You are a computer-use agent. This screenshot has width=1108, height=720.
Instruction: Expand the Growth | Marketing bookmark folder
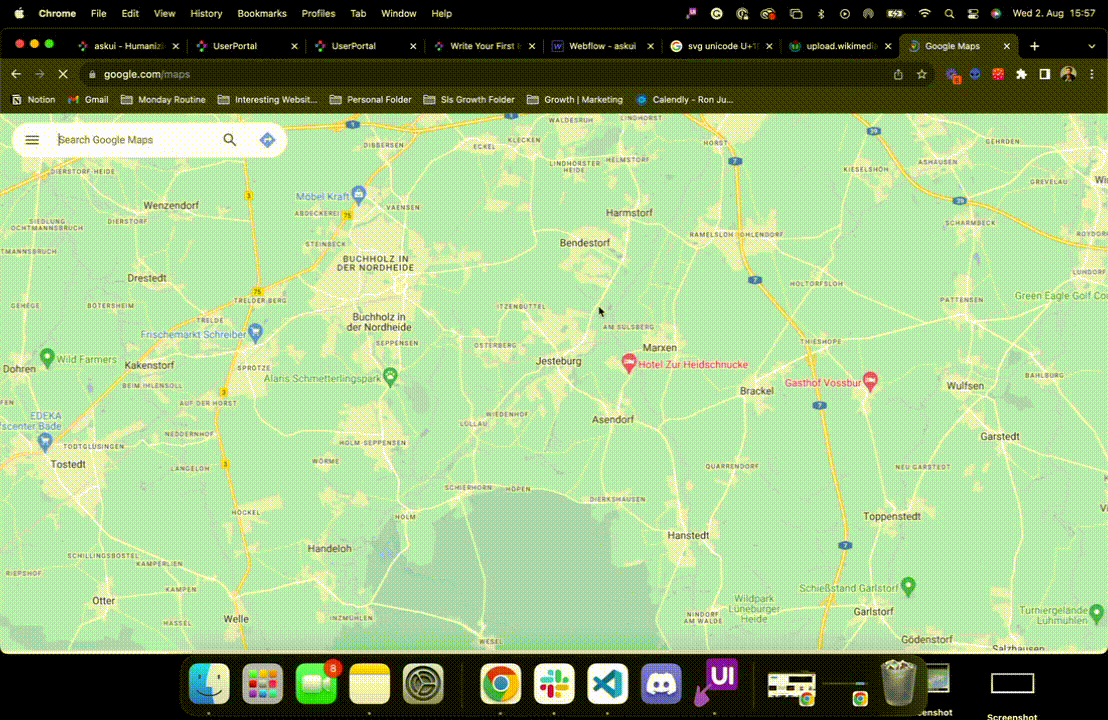(x=574, y=100)
